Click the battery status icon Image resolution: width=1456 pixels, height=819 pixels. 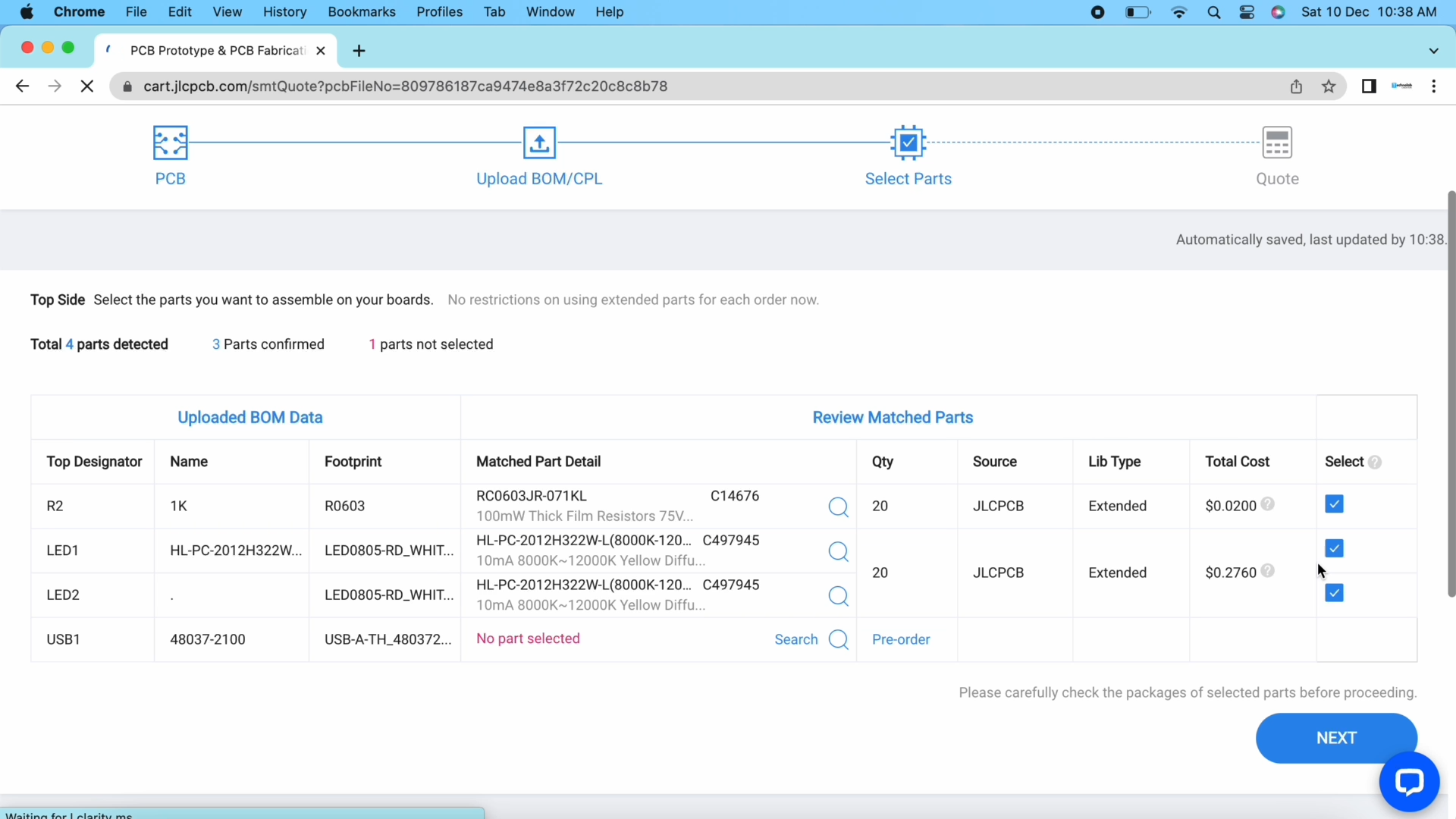point(1137,12)
